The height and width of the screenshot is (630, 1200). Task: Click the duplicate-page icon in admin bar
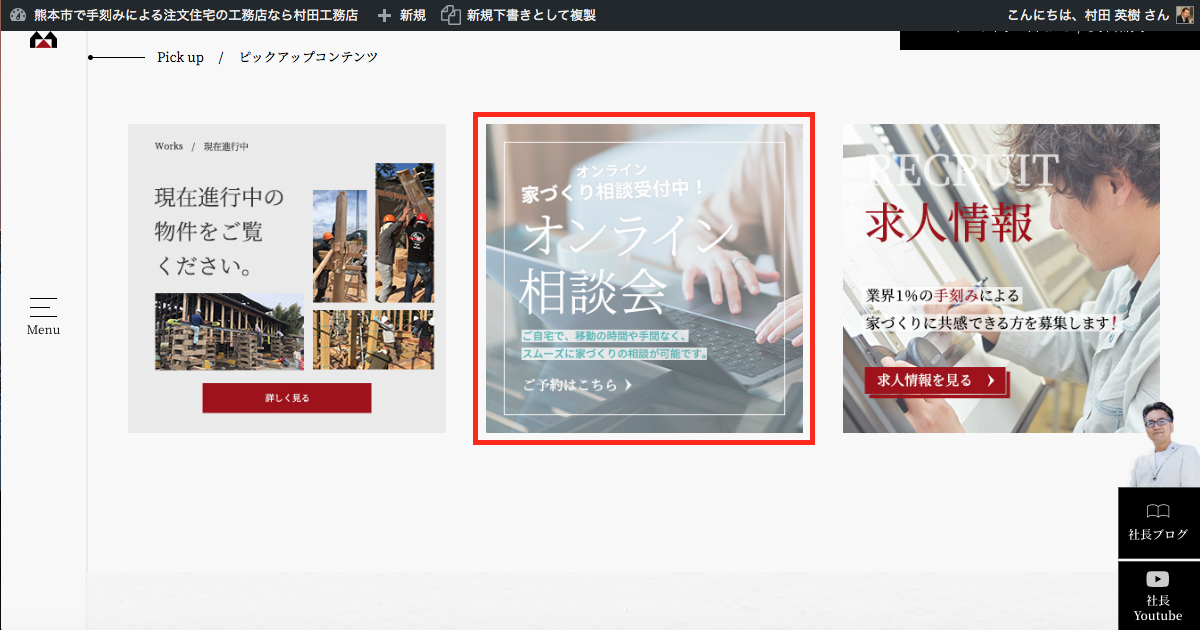[x=451, y=15]
